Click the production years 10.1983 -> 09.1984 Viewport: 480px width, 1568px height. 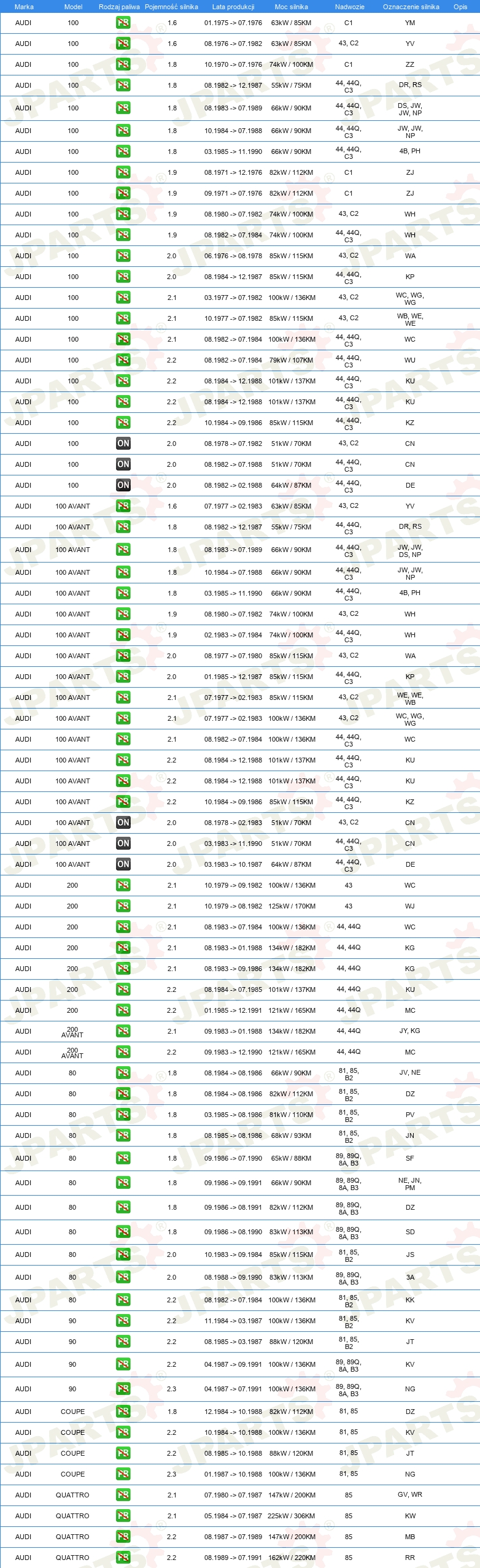[x=233, y=1255]
